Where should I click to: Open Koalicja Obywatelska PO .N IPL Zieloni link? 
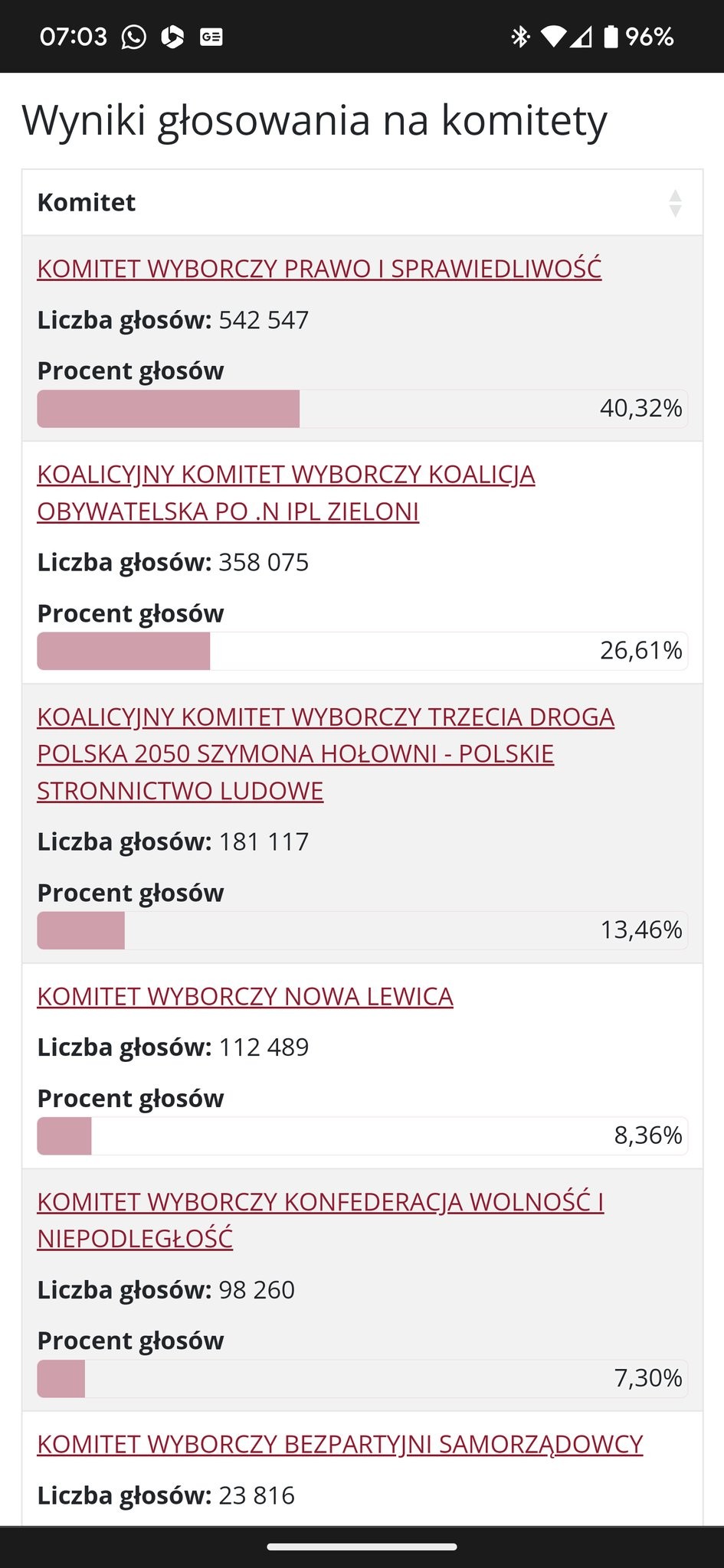[286, 493]
